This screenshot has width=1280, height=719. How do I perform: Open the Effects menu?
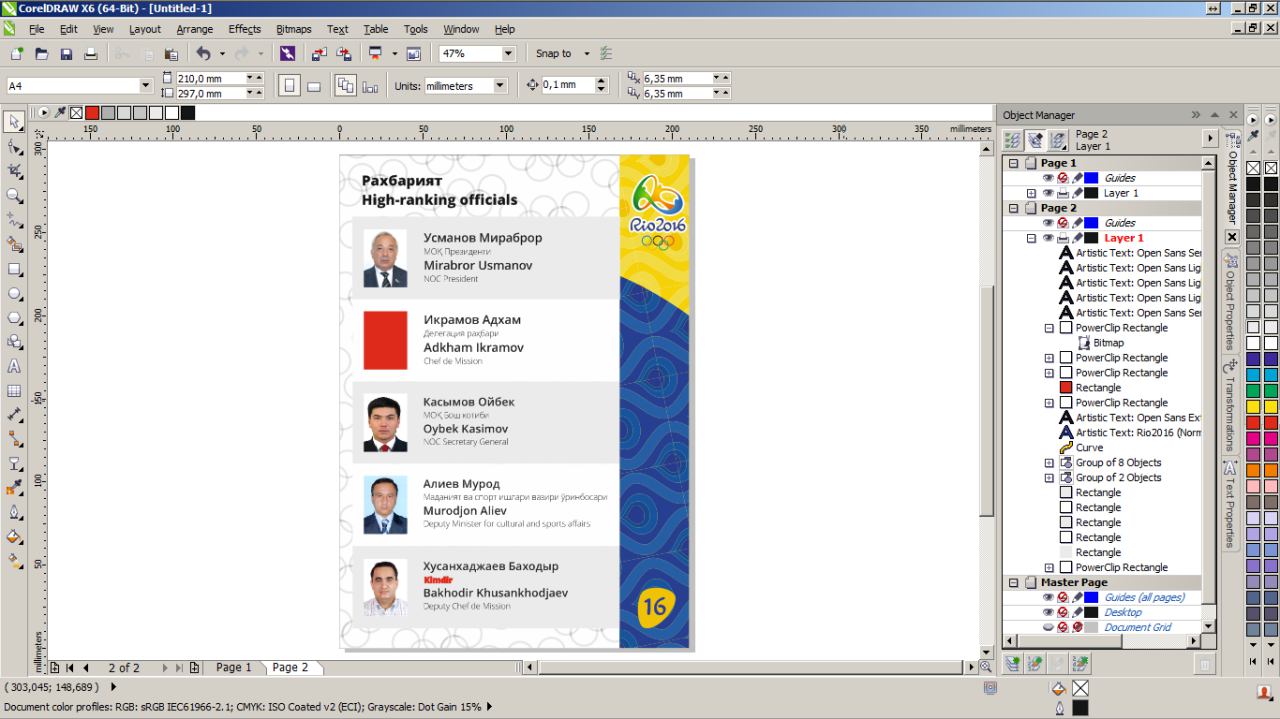(244, 29)
